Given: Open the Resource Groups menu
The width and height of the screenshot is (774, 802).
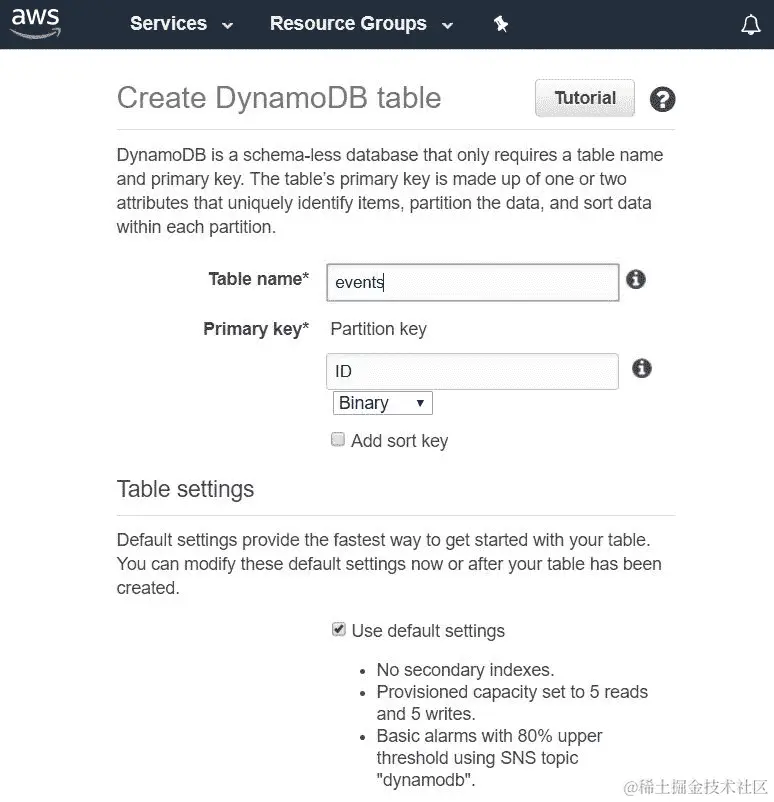Looking at the screenshot, I should 361,24.
